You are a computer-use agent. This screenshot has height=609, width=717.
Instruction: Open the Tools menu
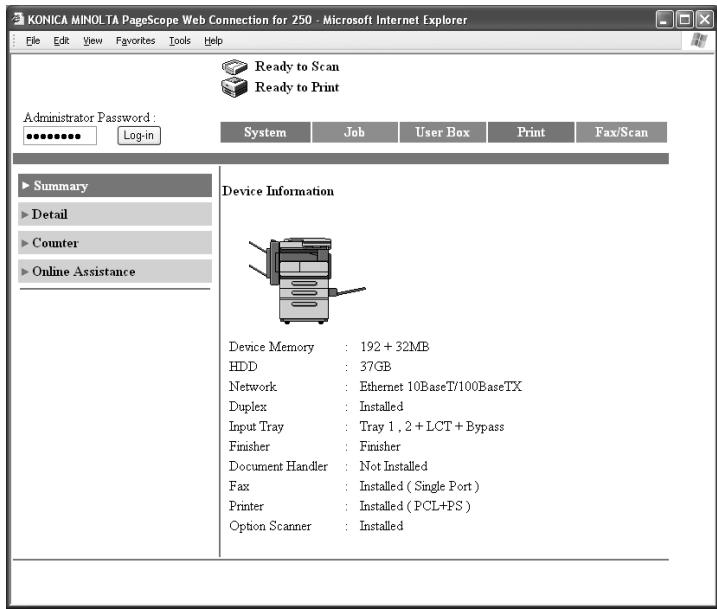pos(180,41)
